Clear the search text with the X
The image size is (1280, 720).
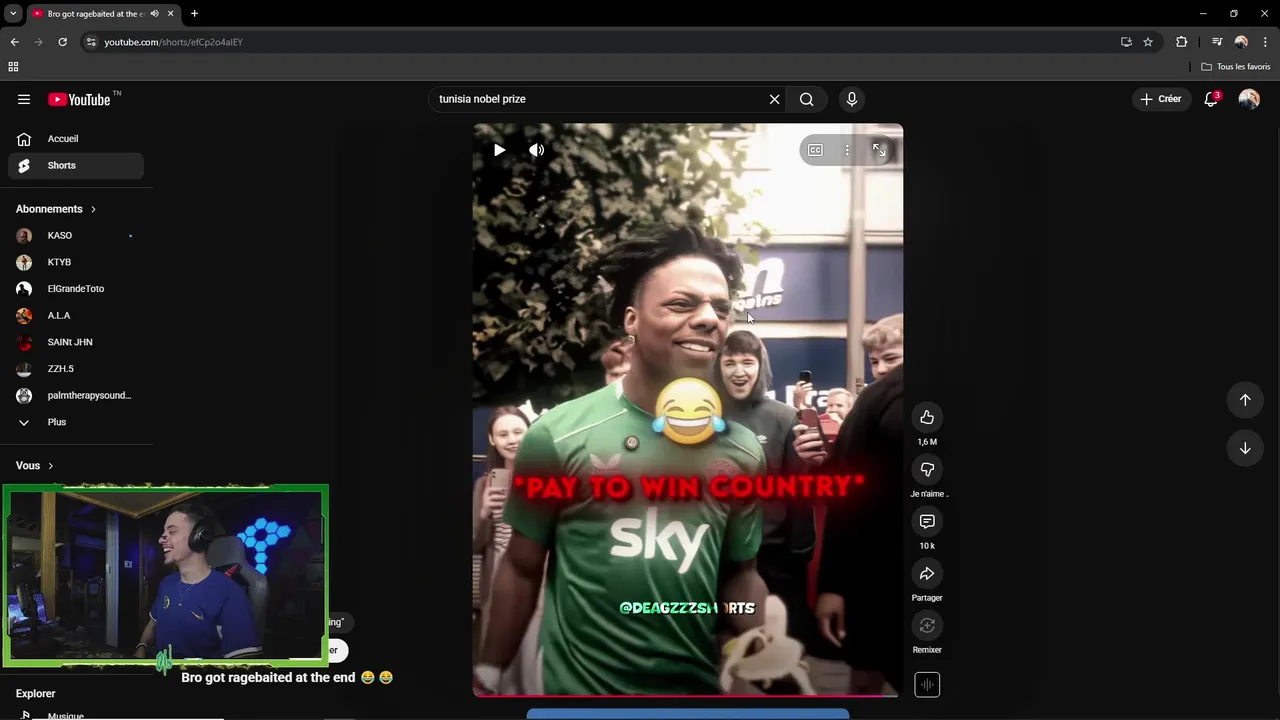coord(774,99)
